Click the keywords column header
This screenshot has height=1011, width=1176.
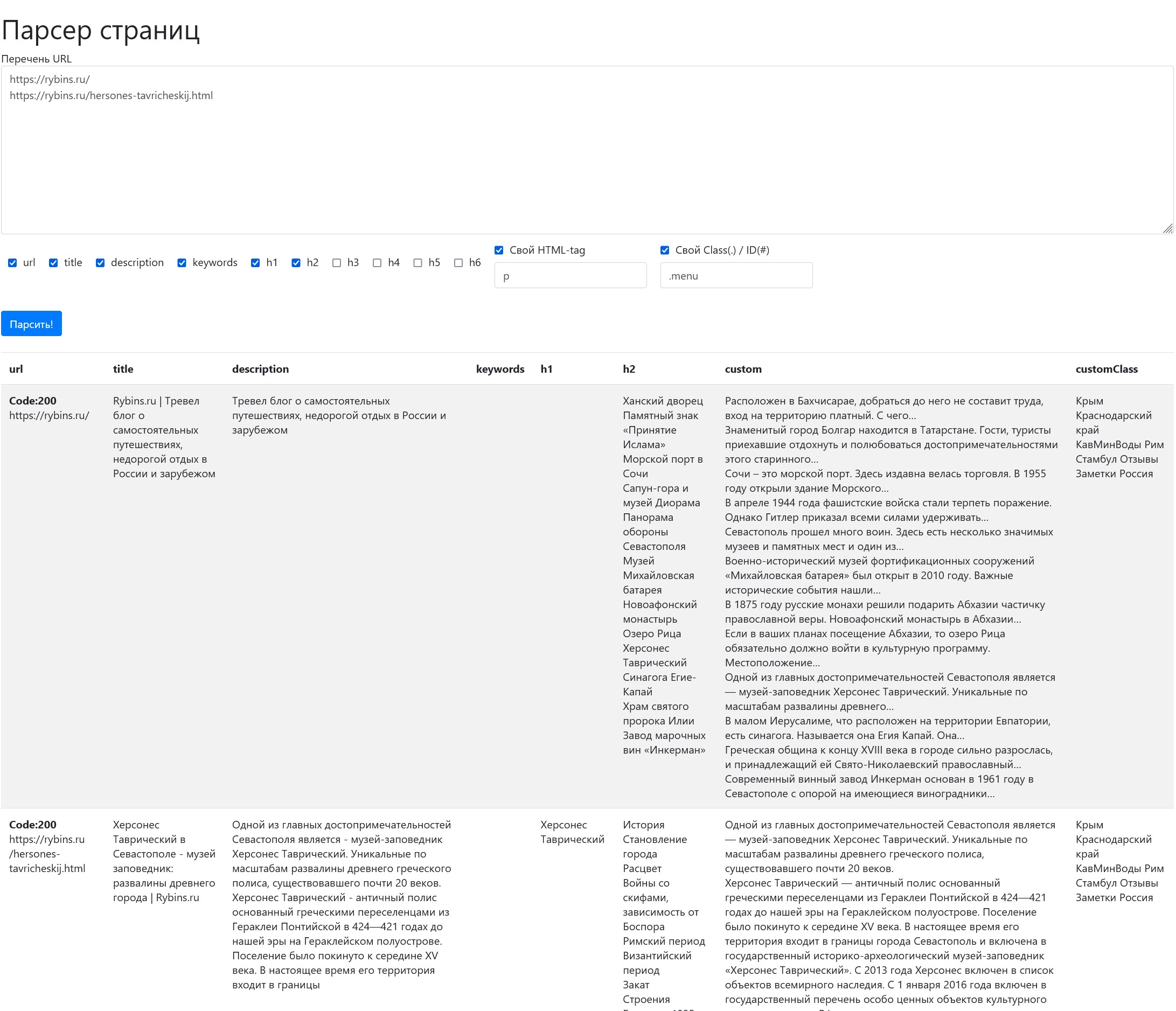[500, 369]
